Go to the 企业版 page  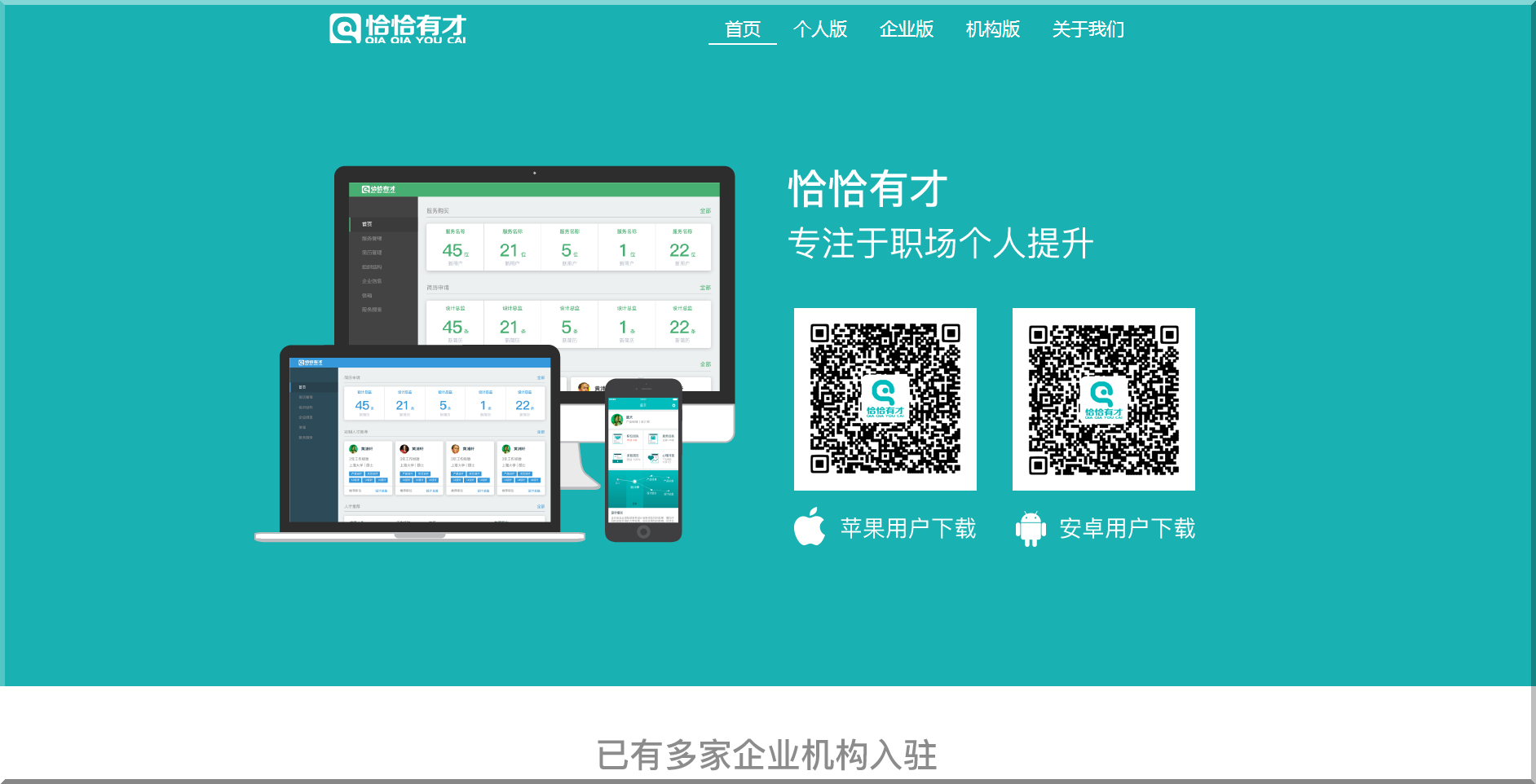(x=907, y=29)
